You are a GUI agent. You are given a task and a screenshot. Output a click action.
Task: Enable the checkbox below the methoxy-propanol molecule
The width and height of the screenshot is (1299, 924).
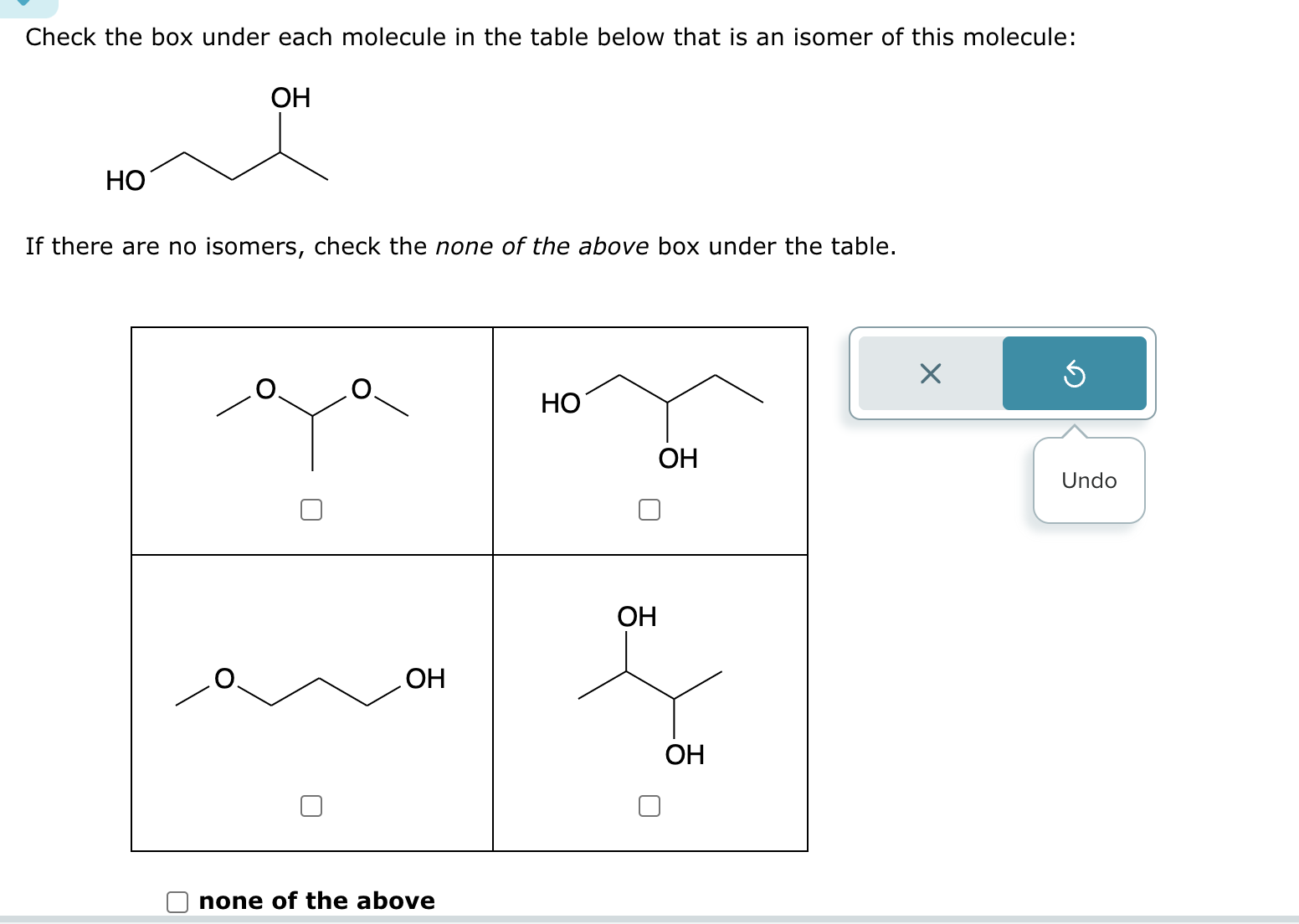[x=312, y=804]
